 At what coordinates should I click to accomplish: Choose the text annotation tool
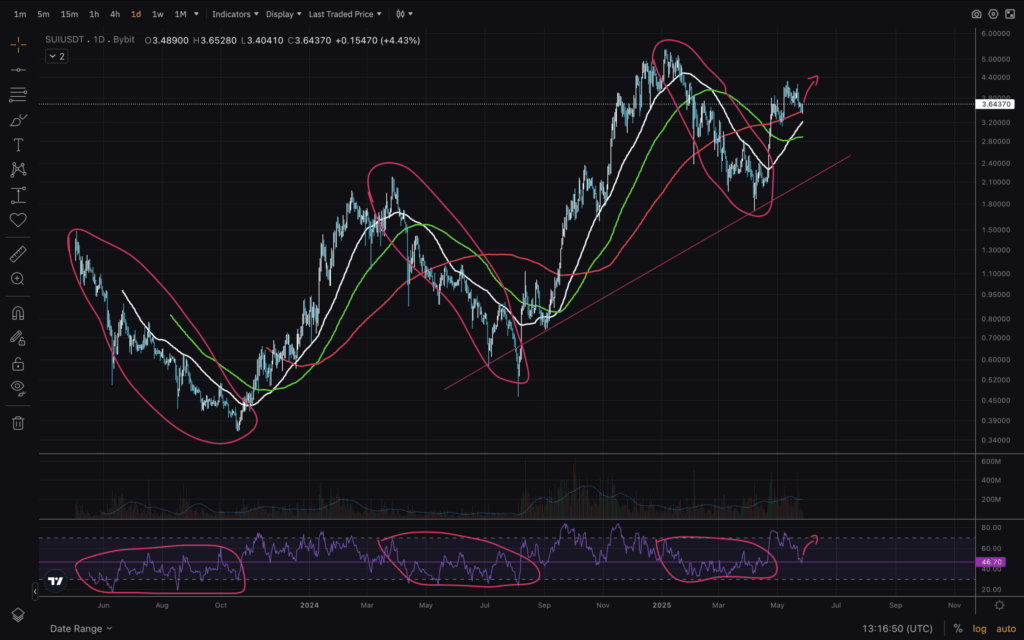[x=18, y=144]
